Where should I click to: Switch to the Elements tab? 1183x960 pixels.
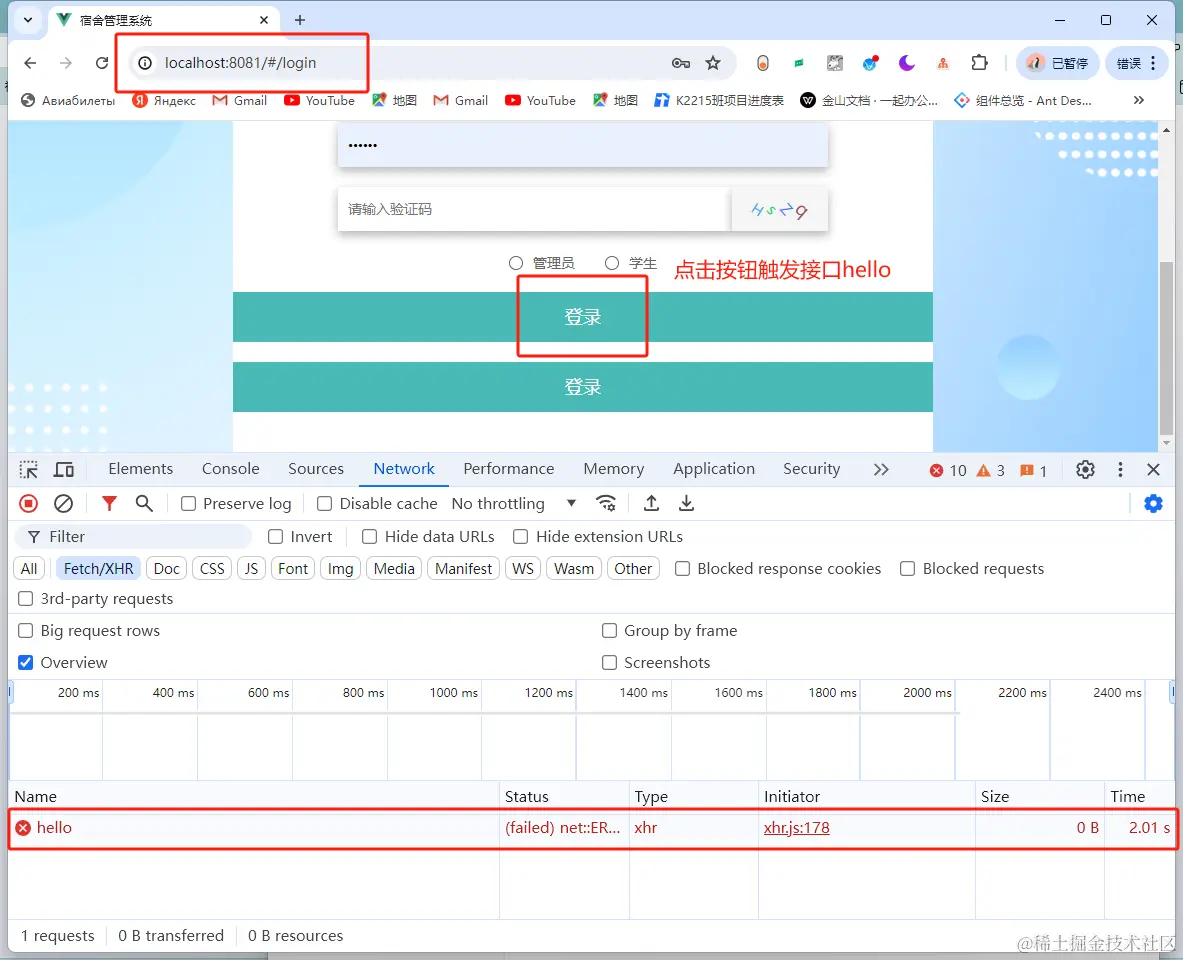[140, 469]
